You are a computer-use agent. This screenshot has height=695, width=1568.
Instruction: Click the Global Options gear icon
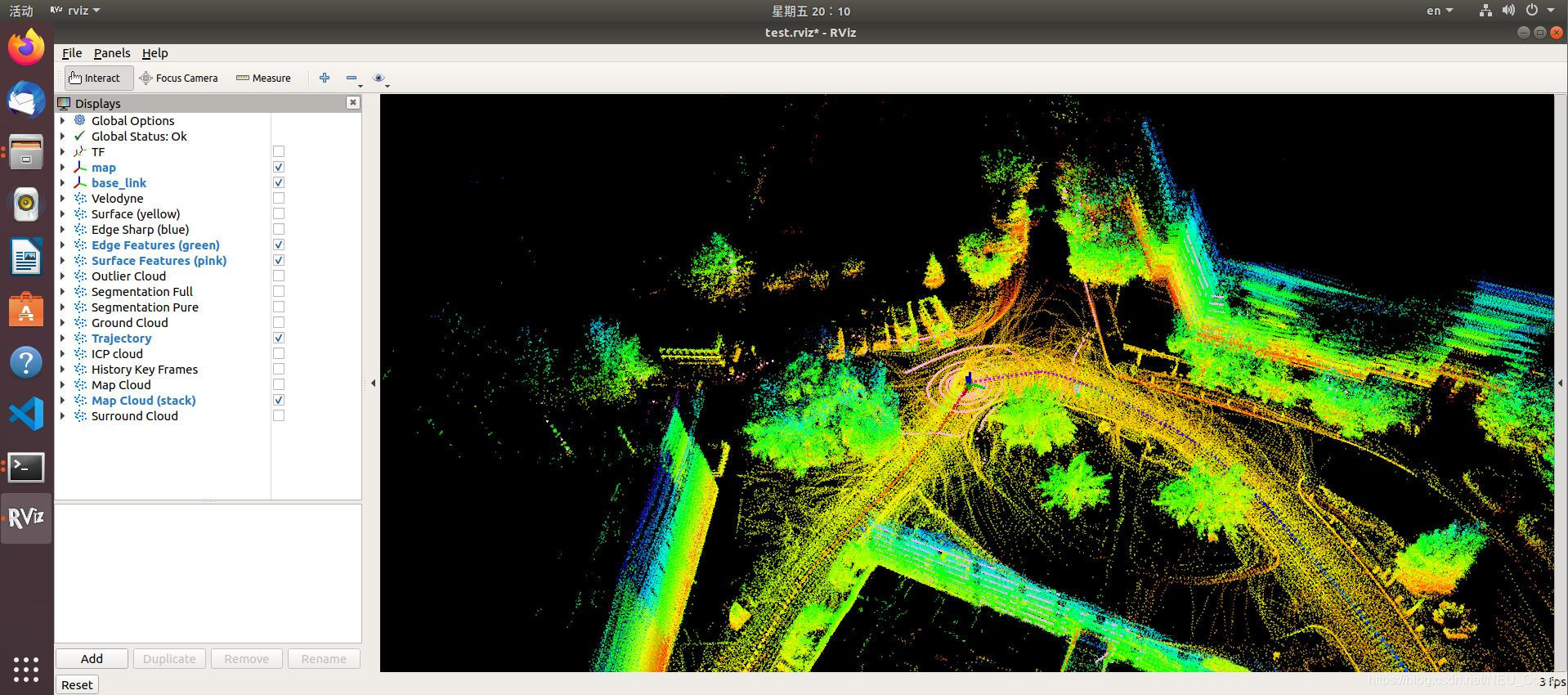point(79,120)
